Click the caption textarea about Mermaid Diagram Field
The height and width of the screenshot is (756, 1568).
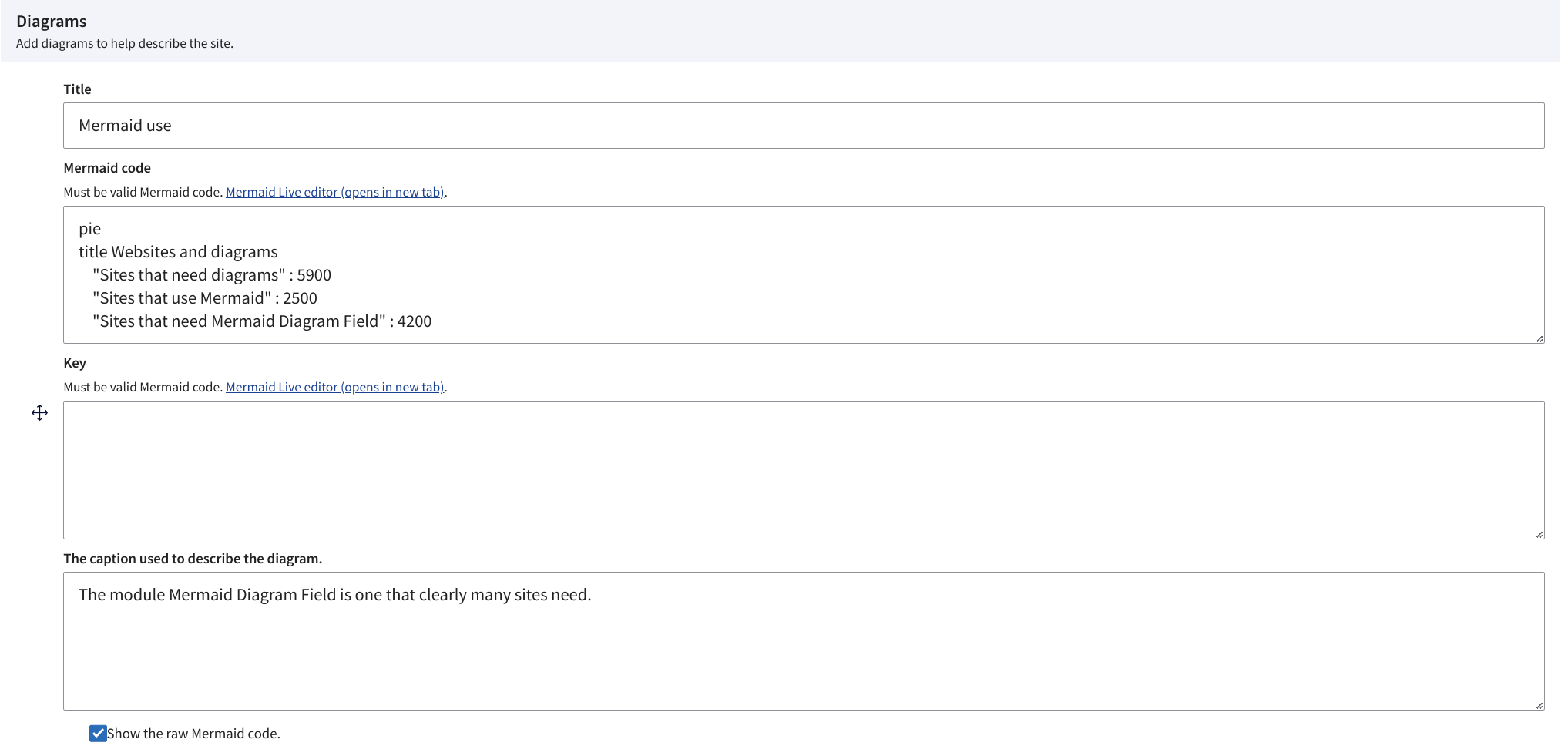(x=804, y=641)
